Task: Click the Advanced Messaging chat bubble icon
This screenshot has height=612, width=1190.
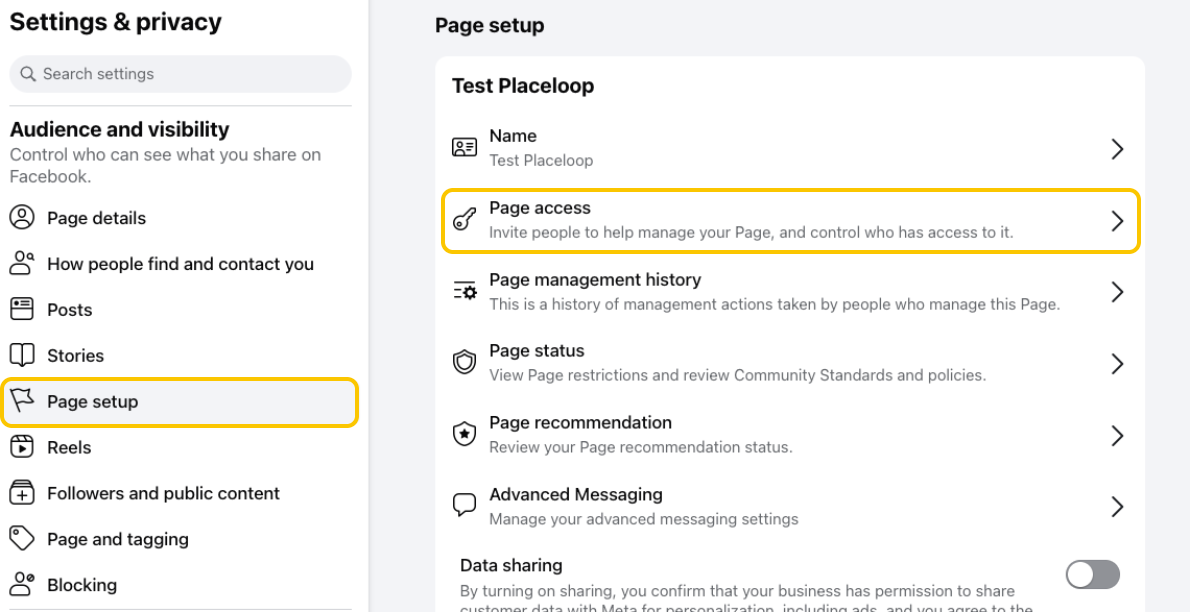Action: (x=464, y=506)
